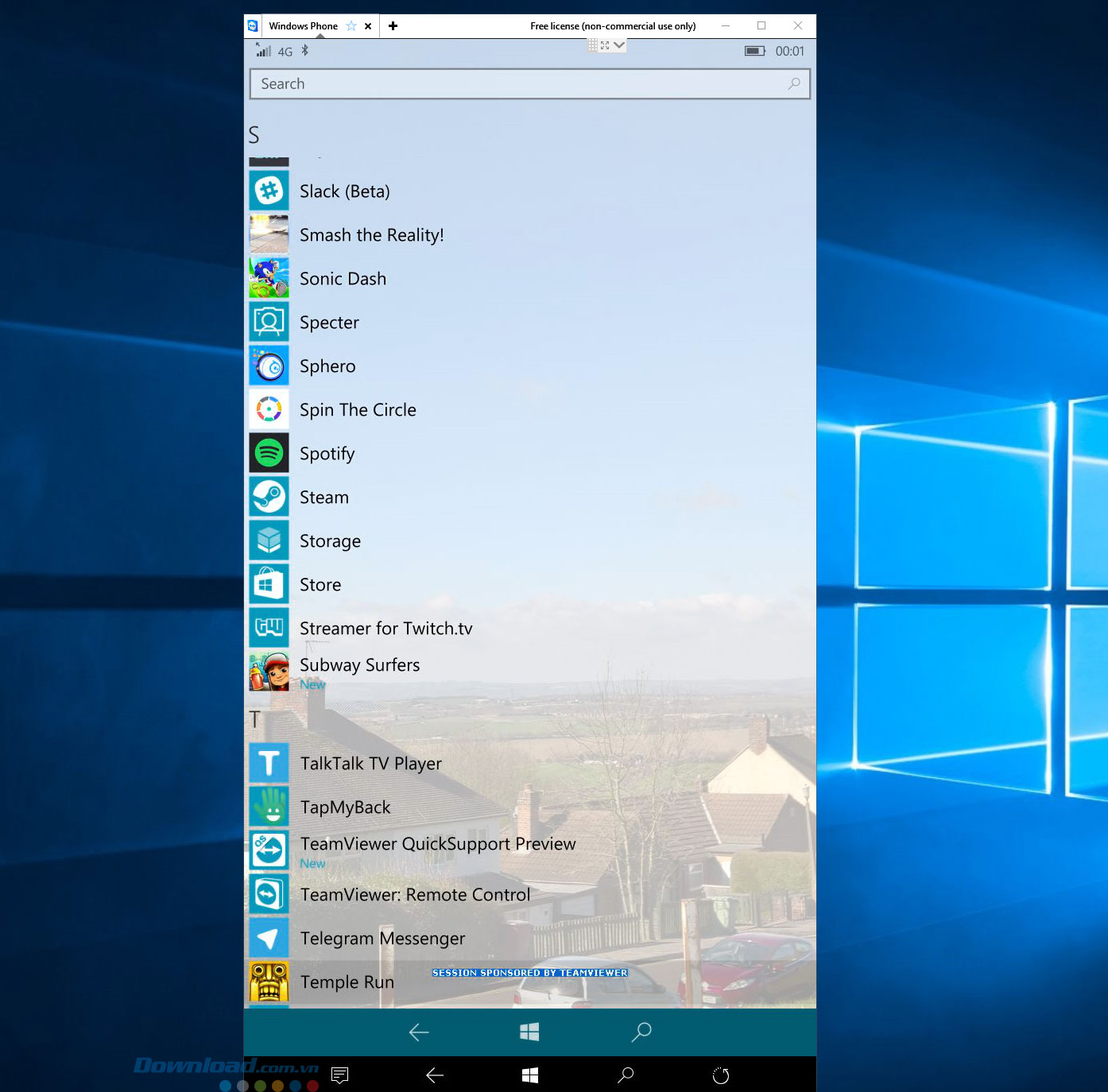Click the rotate icon in the black bottom bar
Image resolution: width=1108 pixels, height=1092 pixels.
pos(721,1075)
